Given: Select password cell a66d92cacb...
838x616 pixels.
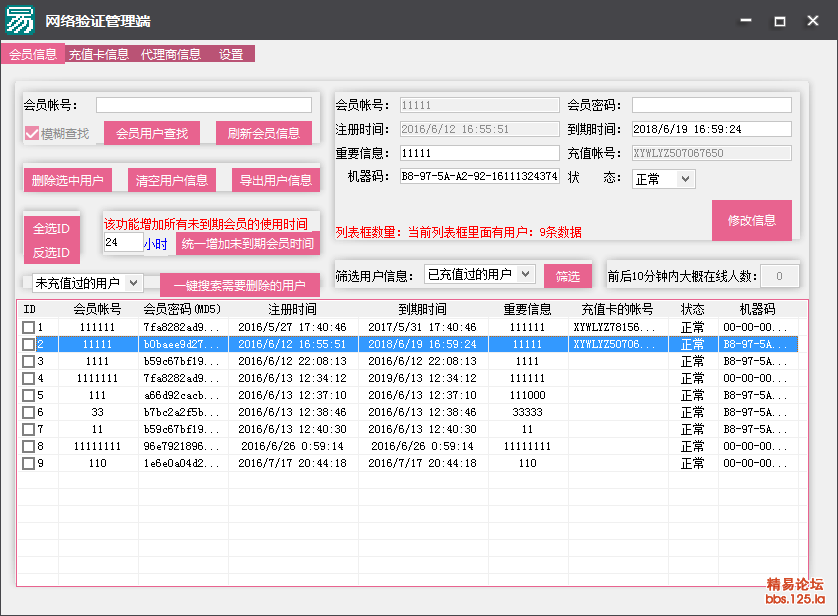Looking at the screenshot, I should pyautogui.click(x=182, y=395).
